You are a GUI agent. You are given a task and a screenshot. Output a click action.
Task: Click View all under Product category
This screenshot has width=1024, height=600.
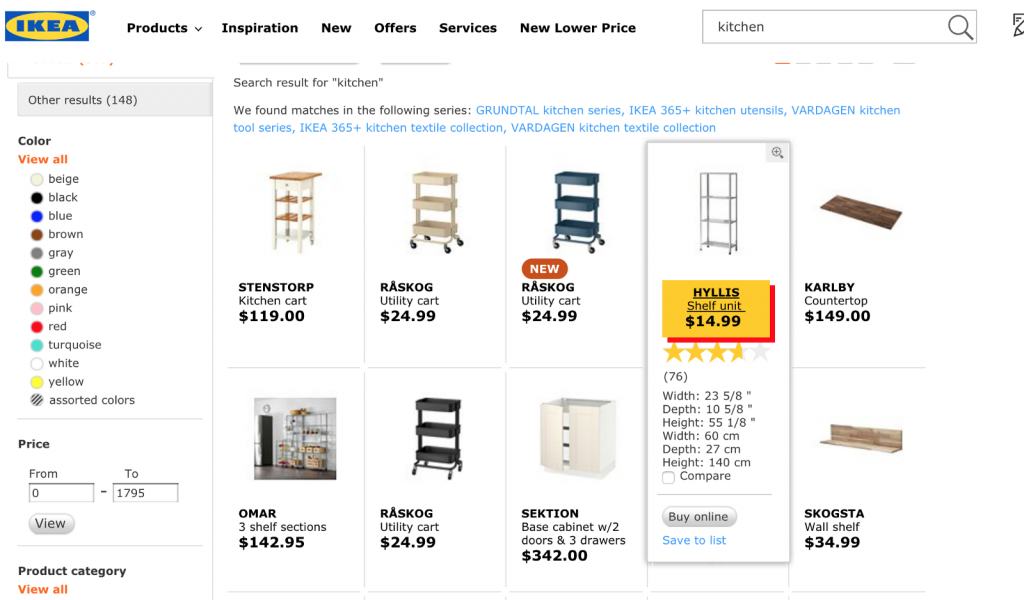coord(43,589)
